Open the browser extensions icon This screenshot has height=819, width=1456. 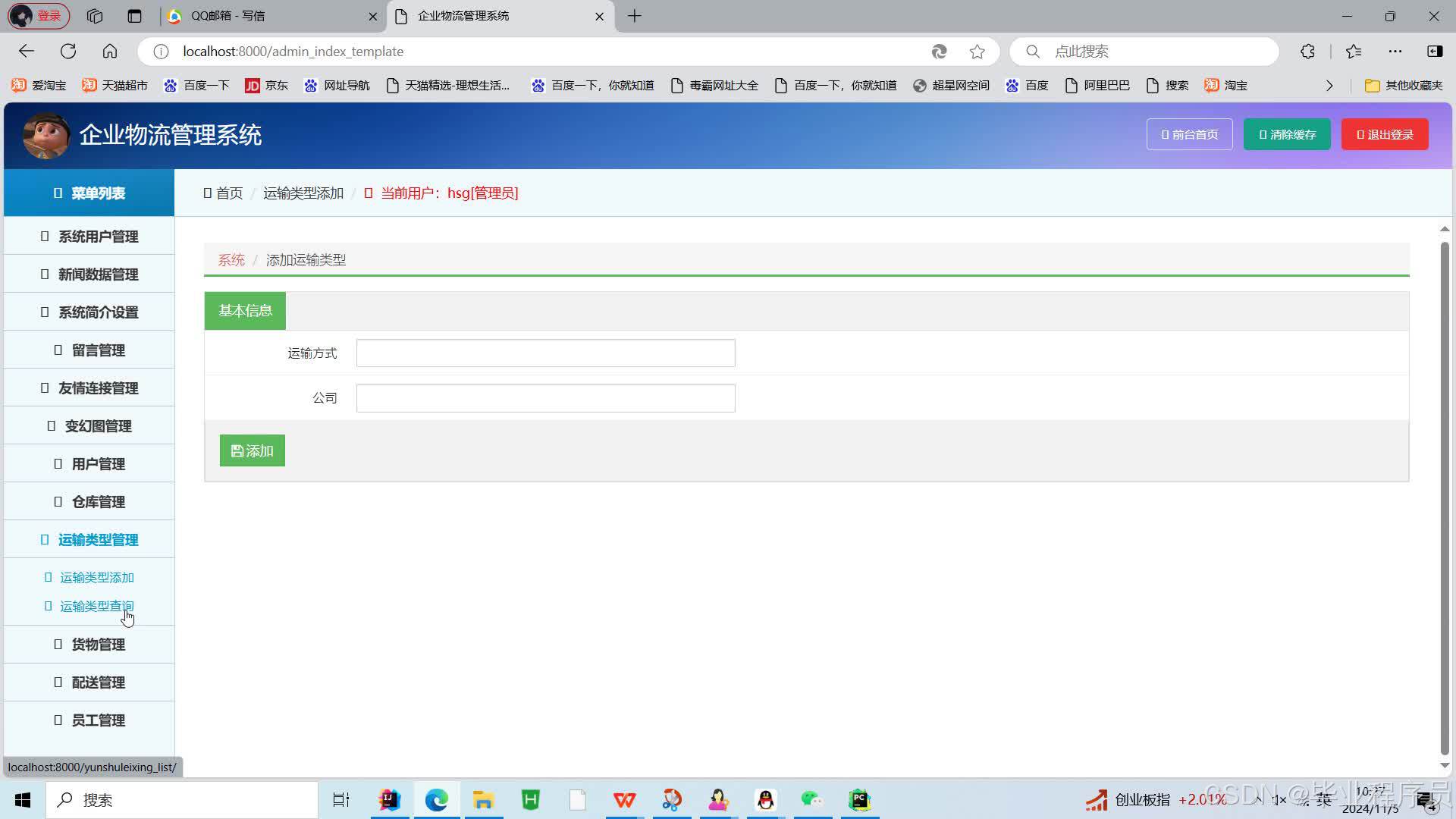point(1307,52)
